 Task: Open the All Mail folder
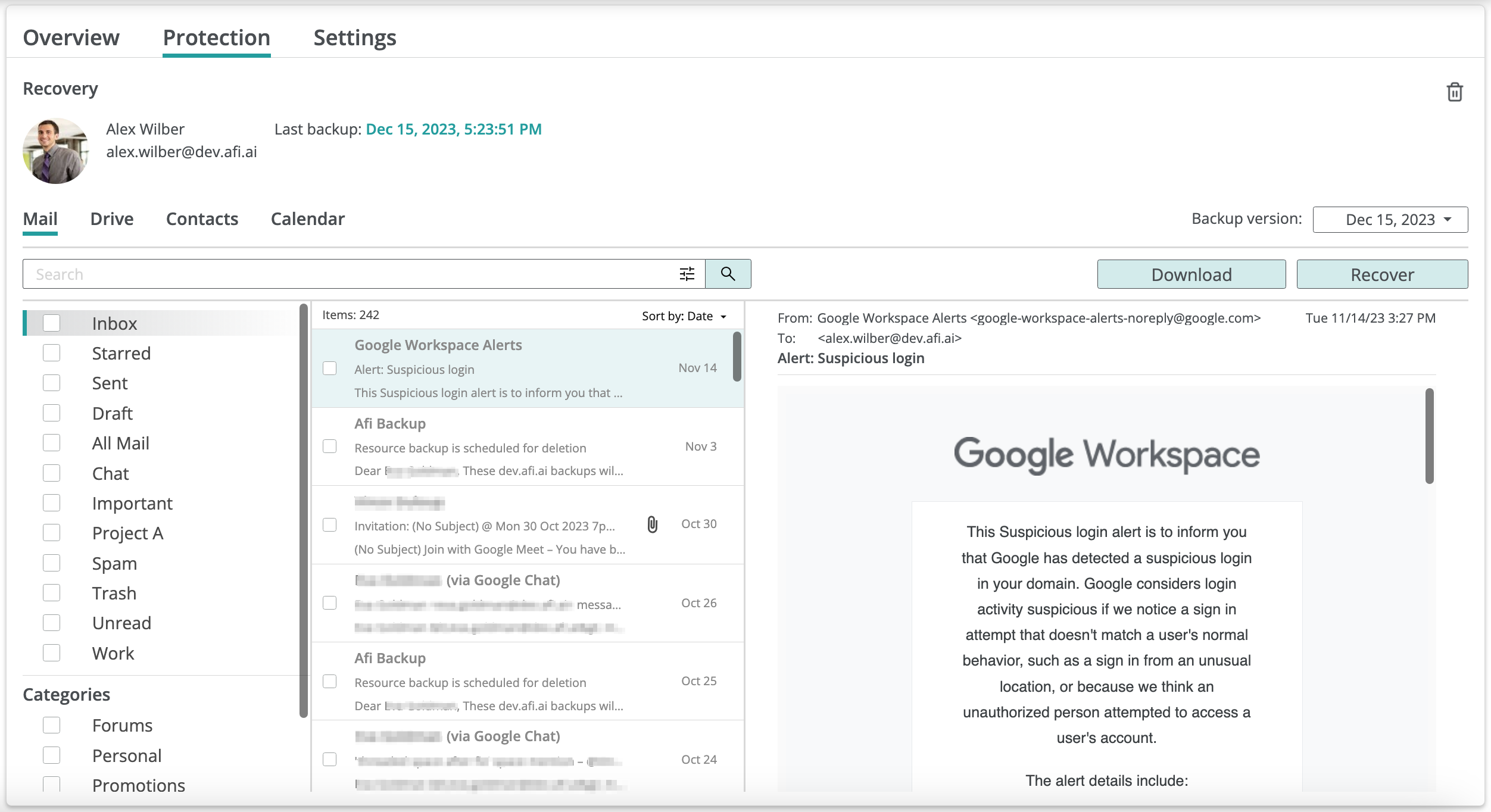click(x=120, y=443)
